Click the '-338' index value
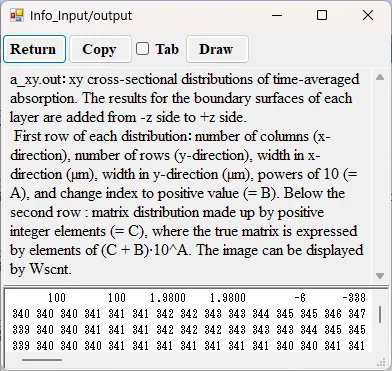 tap(353, 297)
